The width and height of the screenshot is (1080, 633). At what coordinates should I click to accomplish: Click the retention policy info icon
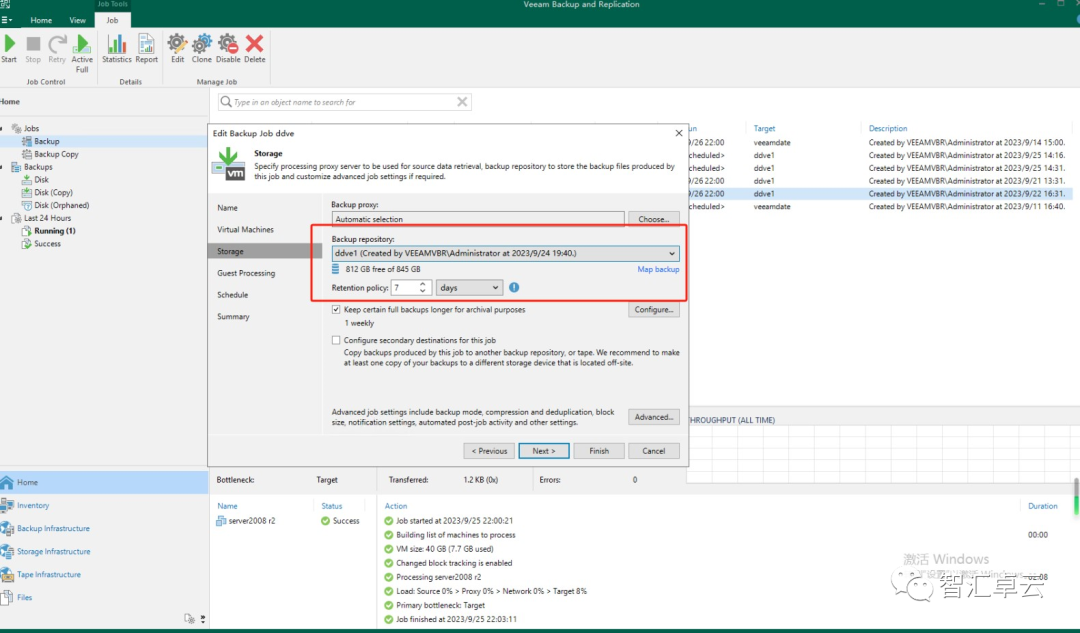514,287
